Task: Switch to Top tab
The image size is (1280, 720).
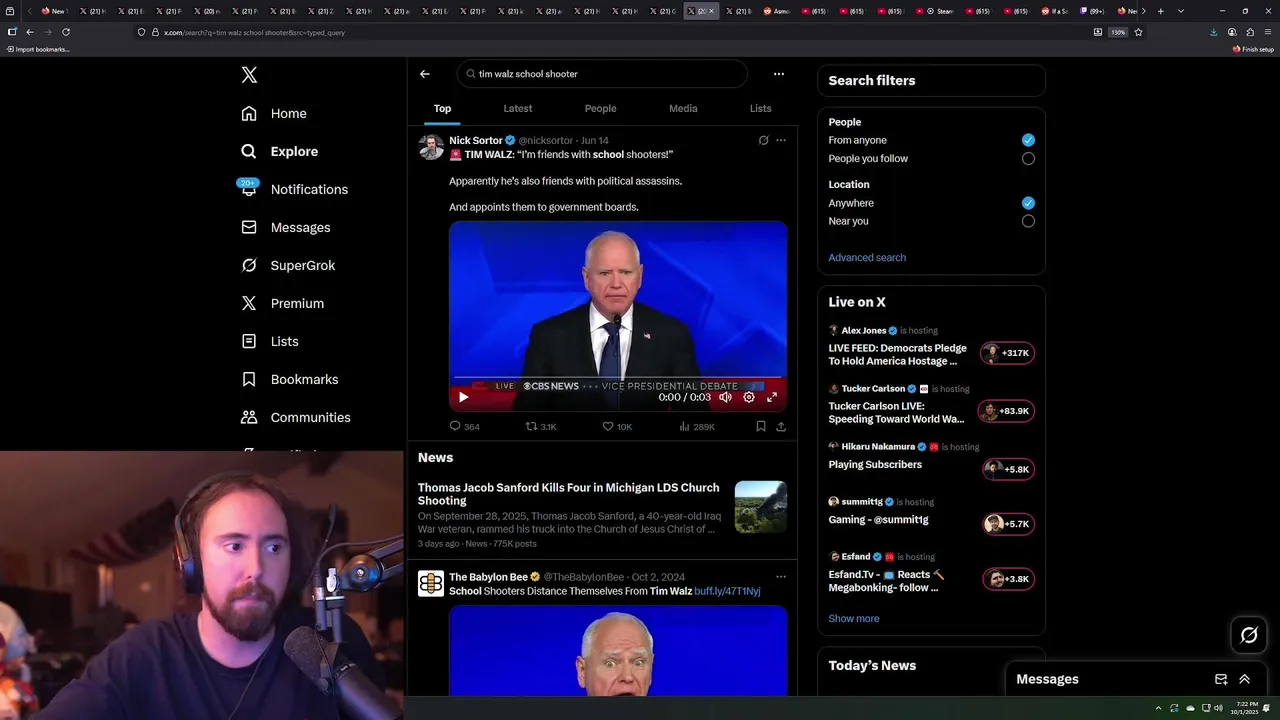Action: coord(442,108)
